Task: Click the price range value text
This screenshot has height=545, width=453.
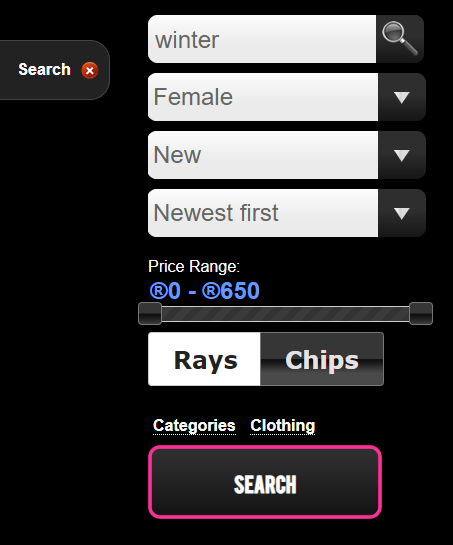Action: tap(204, 291)
